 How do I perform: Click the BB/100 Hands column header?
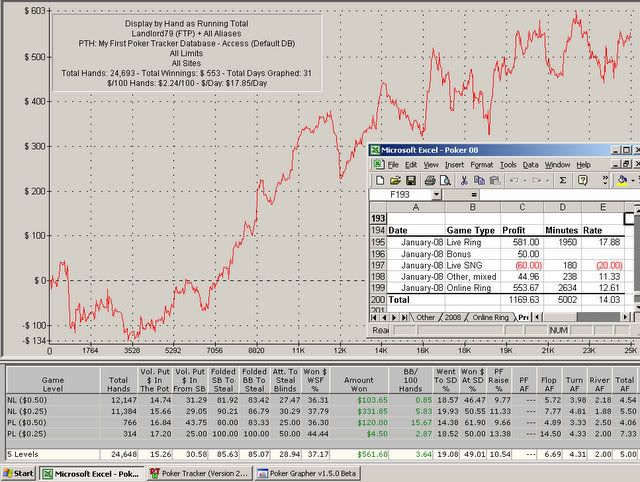[x=410, y=380]
